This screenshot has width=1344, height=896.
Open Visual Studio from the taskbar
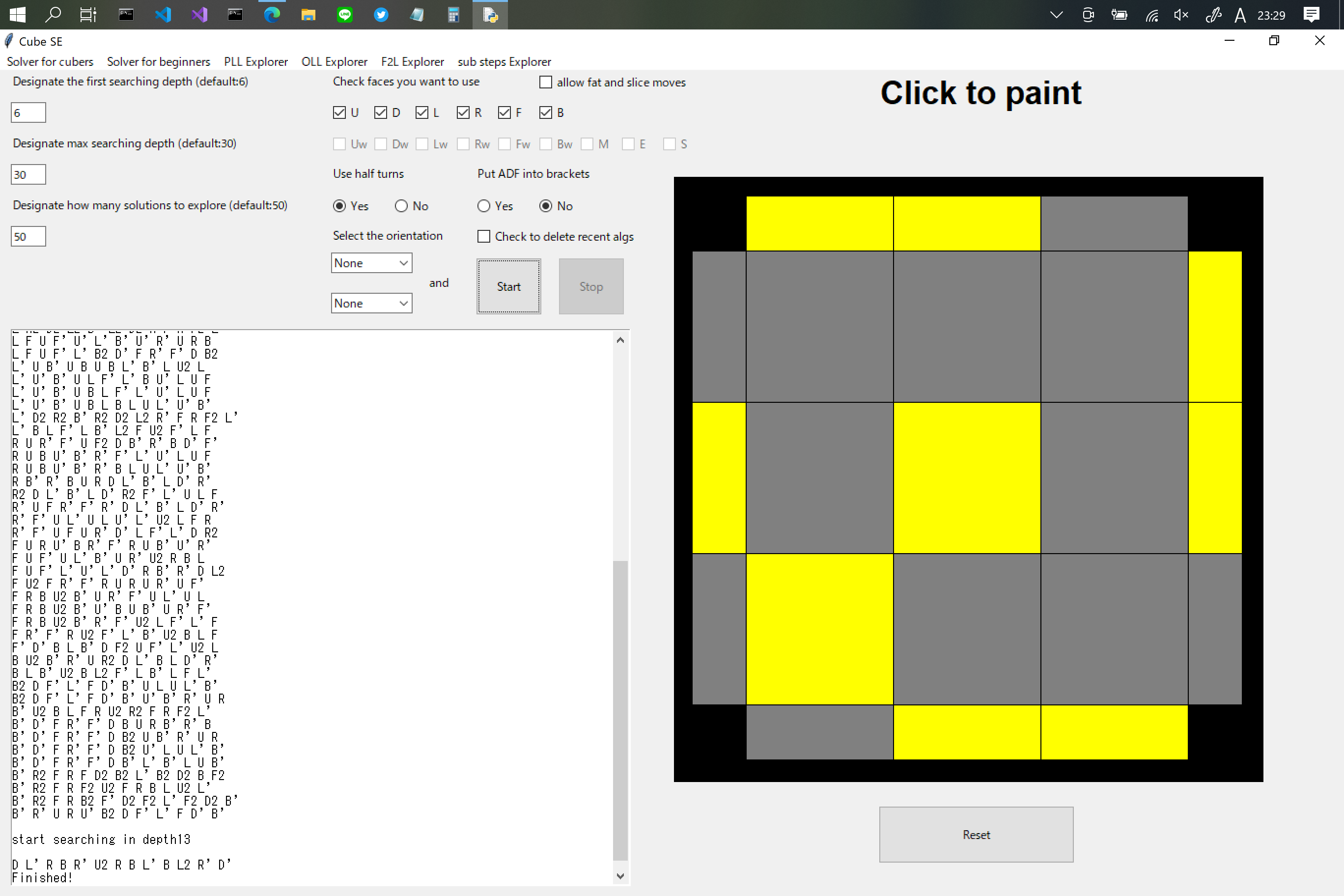pyautogui.click(x=199, y=15)
